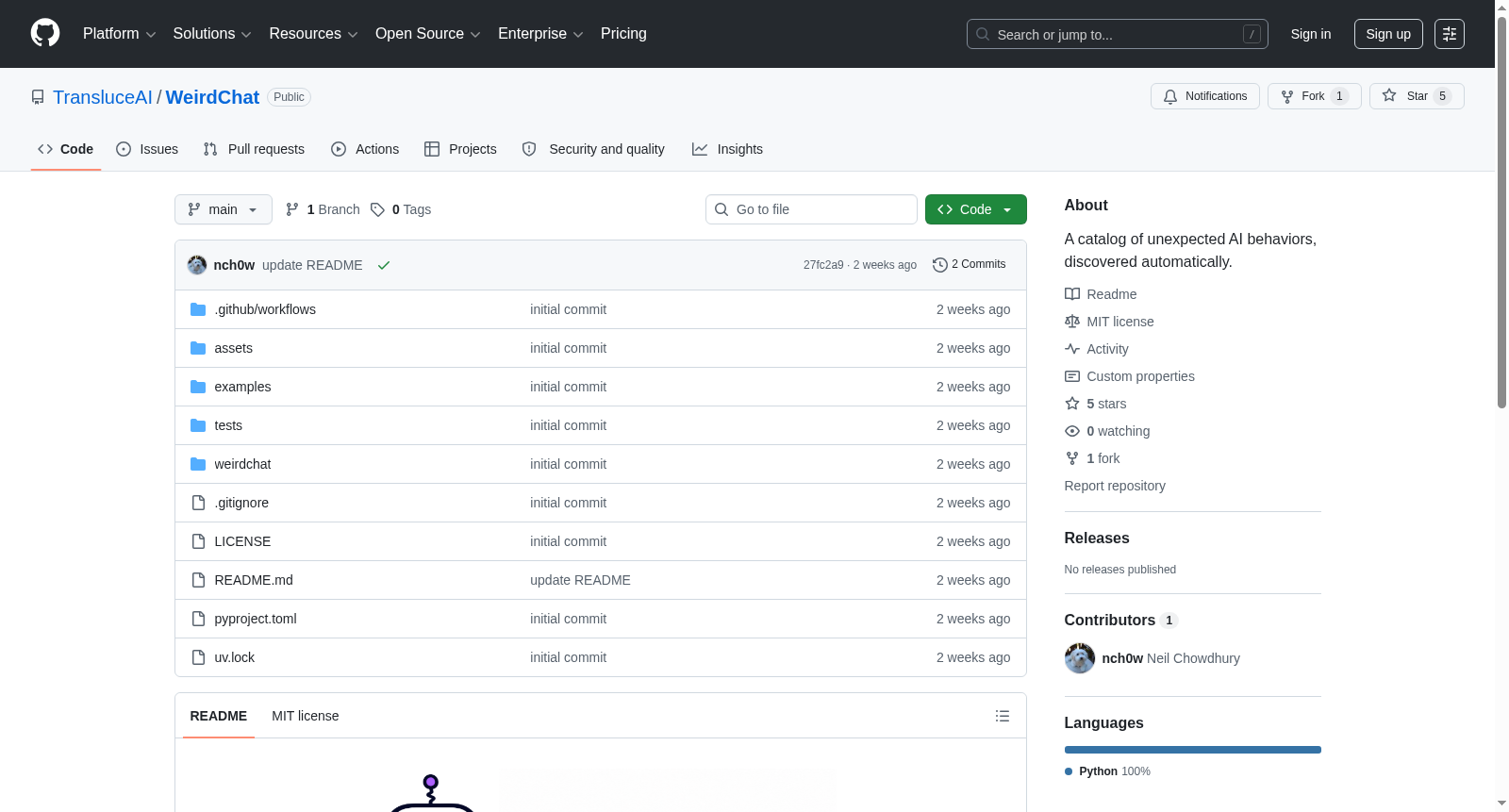Screen dimensions: 1509x812
Task: Click the Custom properties note icon
Action: tap(1072, 376)
